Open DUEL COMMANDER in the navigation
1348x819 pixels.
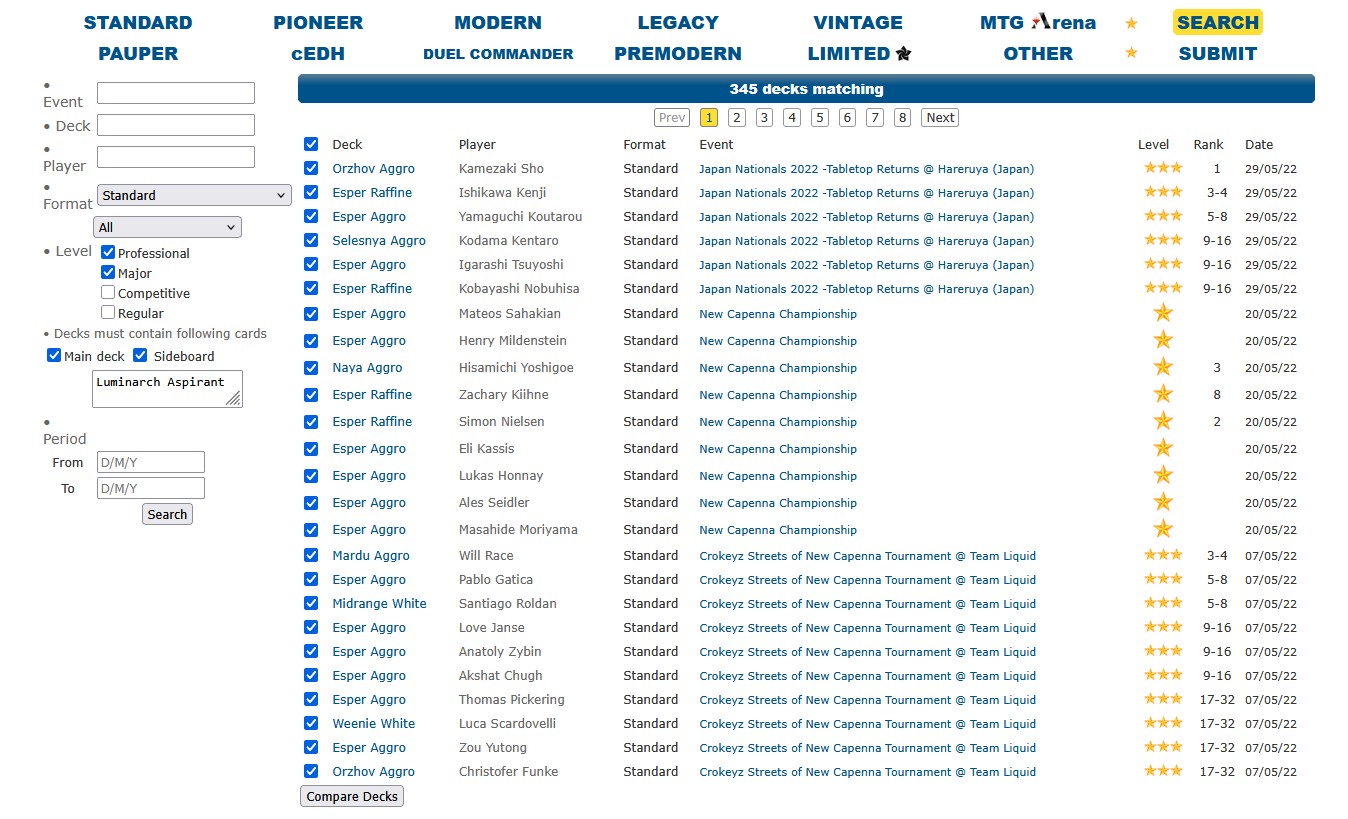click(498, 54)
